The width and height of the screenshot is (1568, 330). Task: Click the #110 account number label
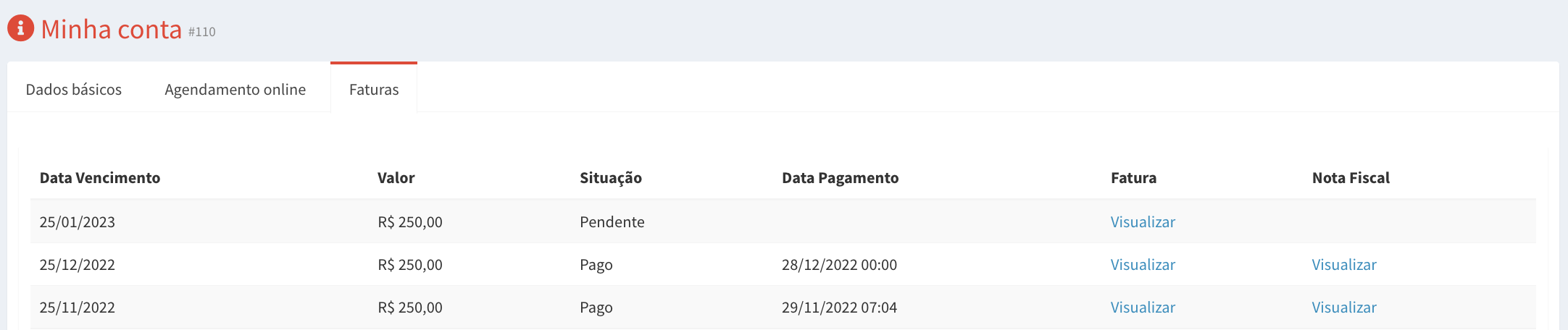pyautogui.click(x=202, y=32)
